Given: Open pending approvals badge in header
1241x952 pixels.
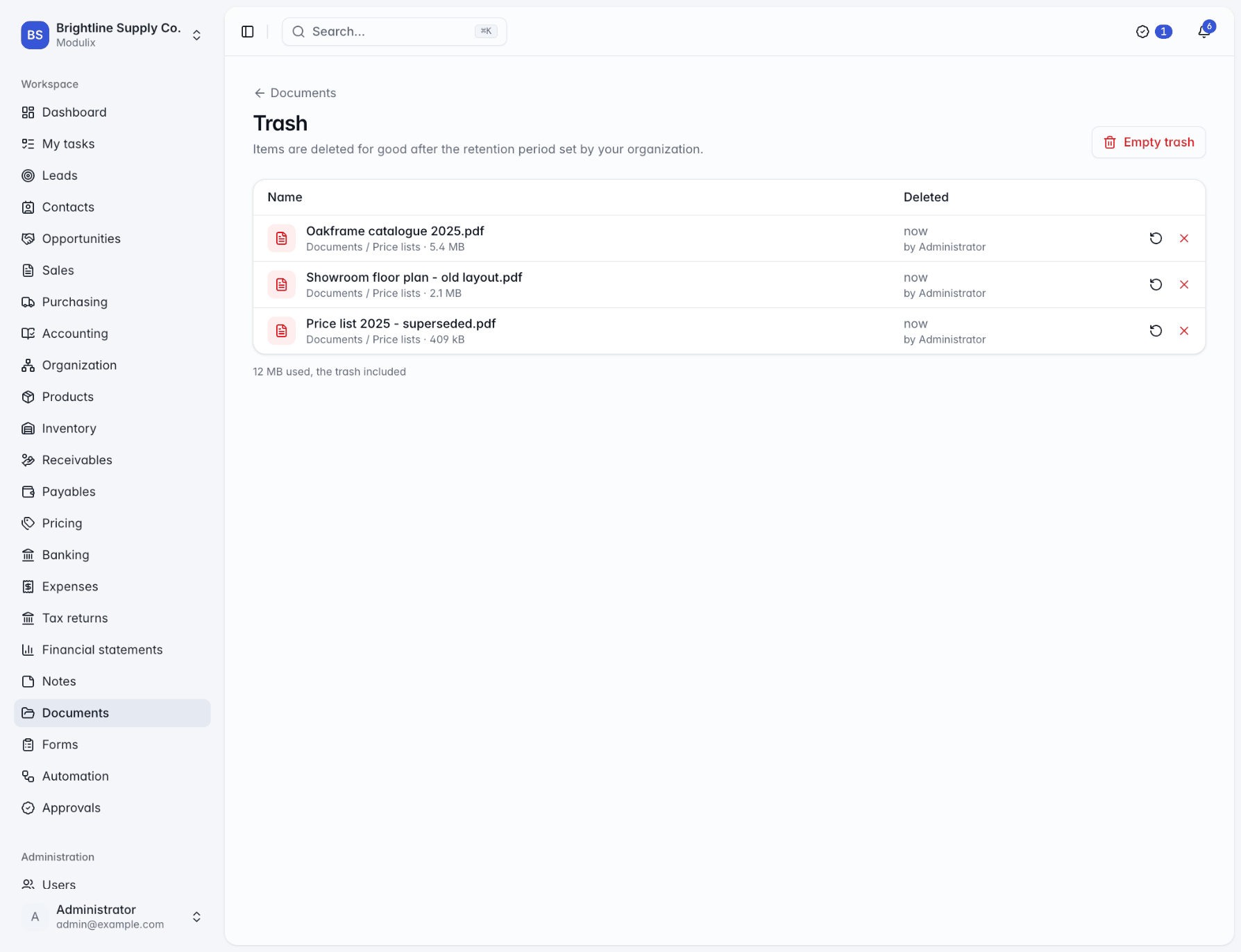Looking at the screenshot, I should click(x=1154, y=32).
